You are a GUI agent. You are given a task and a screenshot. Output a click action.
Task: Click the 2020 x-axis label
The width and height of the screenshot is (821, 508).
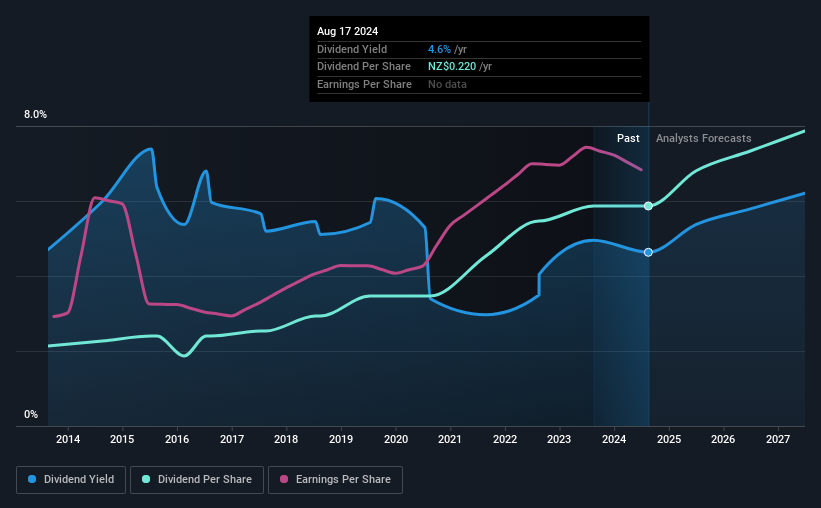[x=396, y=439]
